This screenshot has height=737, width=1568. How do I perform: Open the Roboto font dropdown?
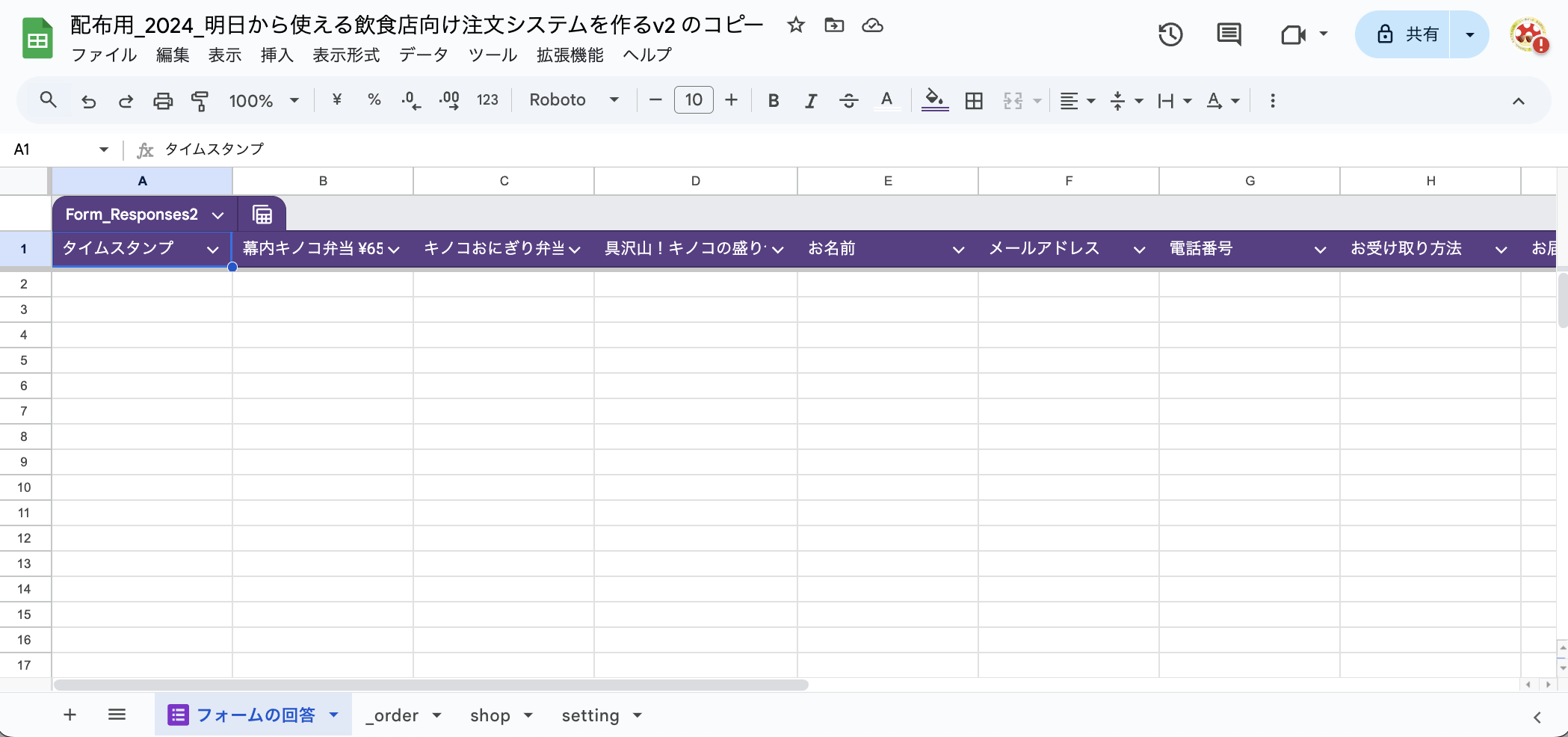click(574, 100)
